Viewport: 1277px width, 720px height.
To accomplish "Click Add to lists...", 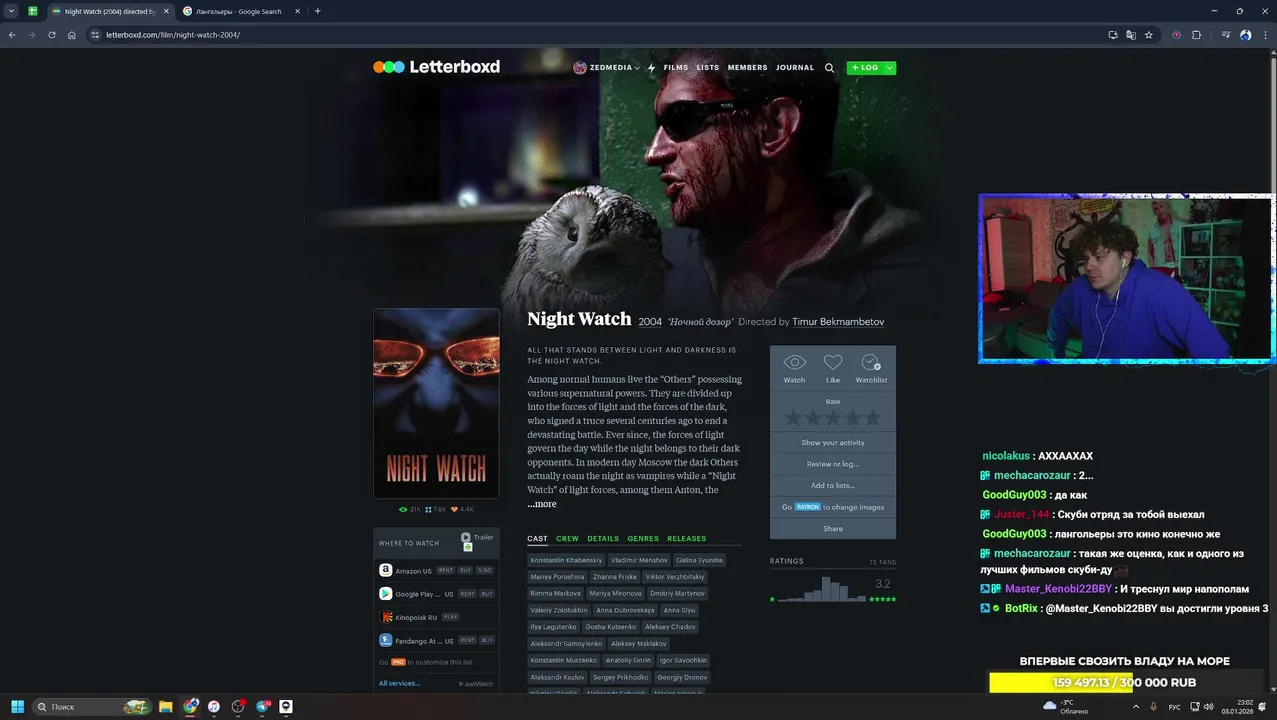I will pos(833,486).
